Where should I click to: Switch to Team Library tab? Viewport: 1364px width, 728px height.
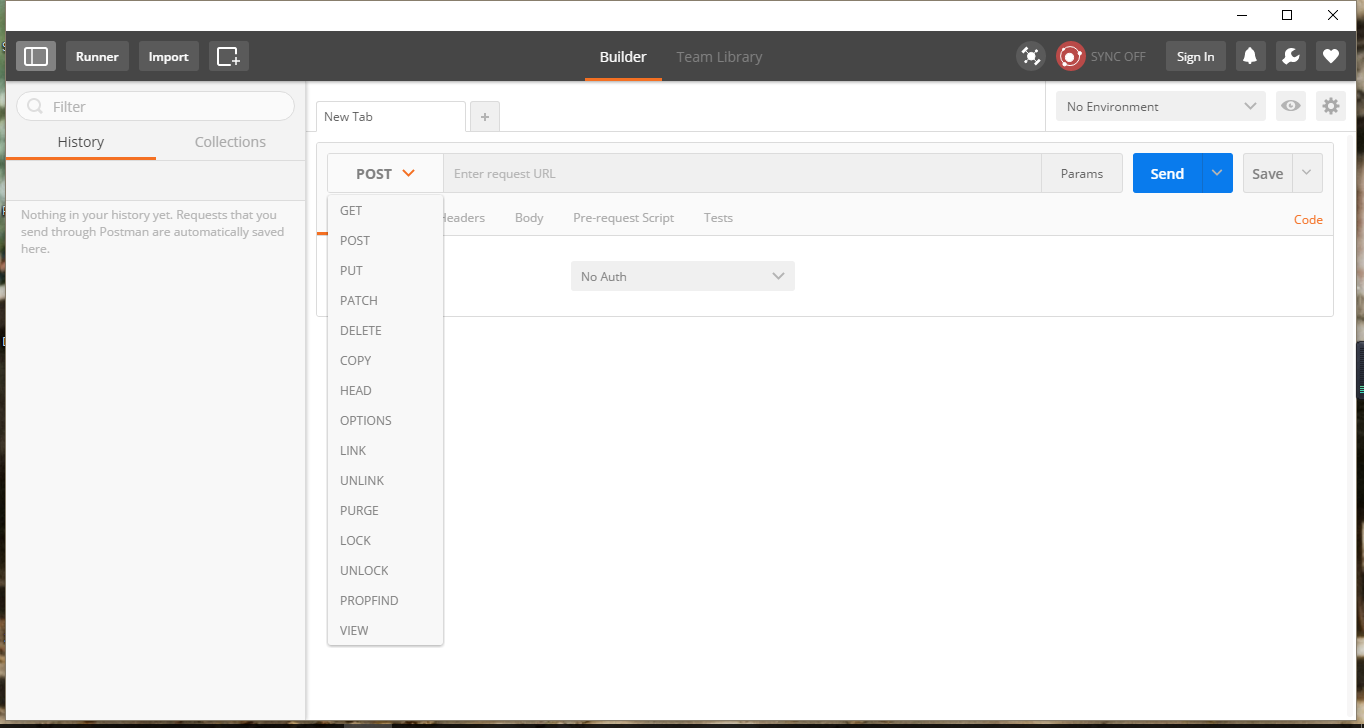pyautogui.click(x=719, y=57)
